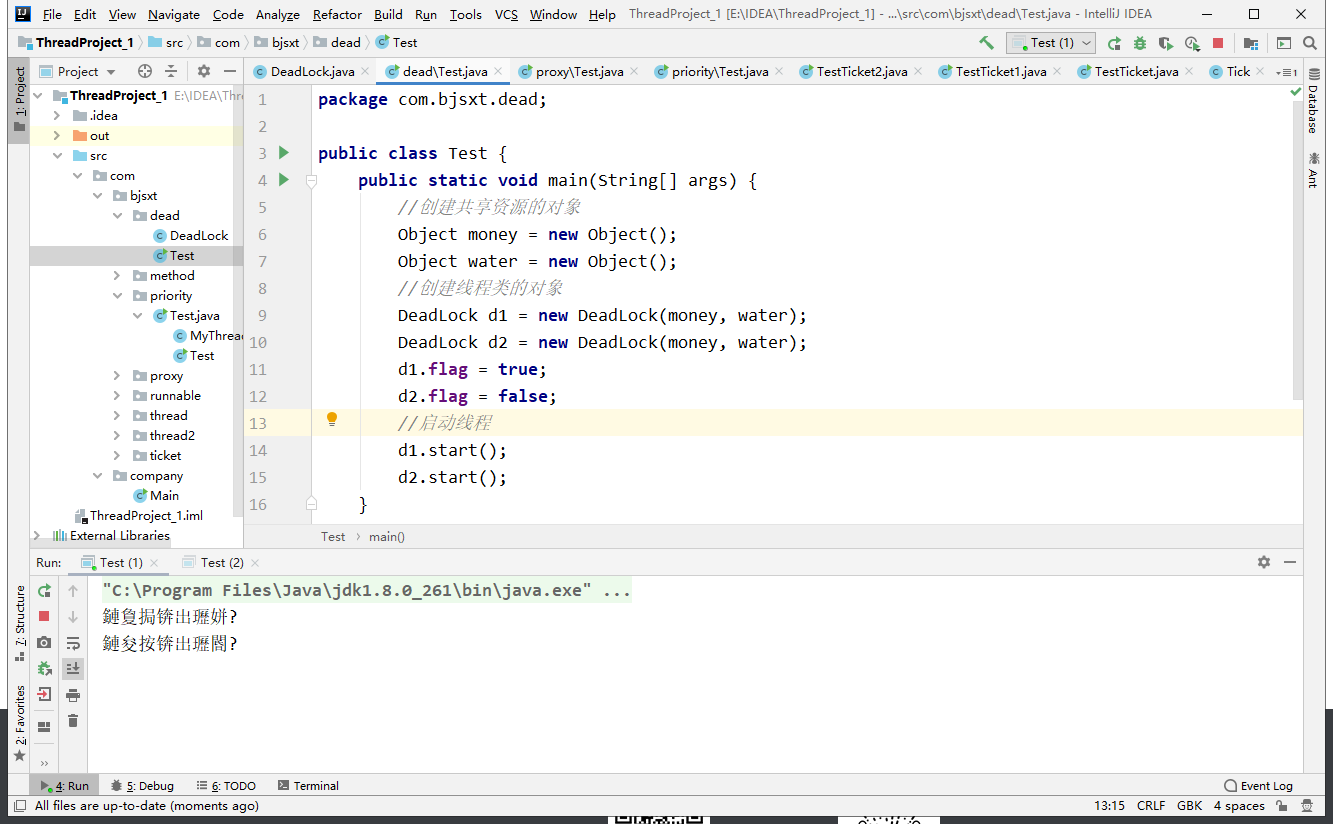Expand the .idea folder
This screenshot has width=1333, height=824.
click(57, 116)
